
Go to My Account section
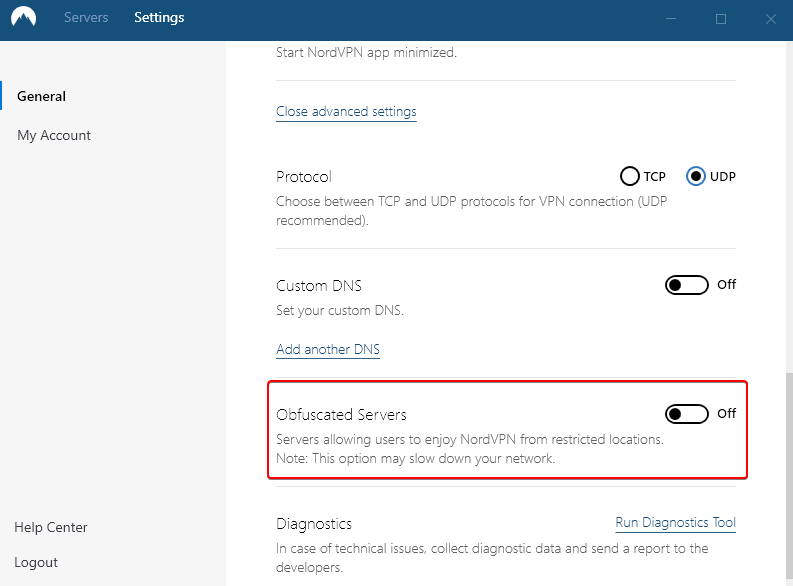pos(54,136)
